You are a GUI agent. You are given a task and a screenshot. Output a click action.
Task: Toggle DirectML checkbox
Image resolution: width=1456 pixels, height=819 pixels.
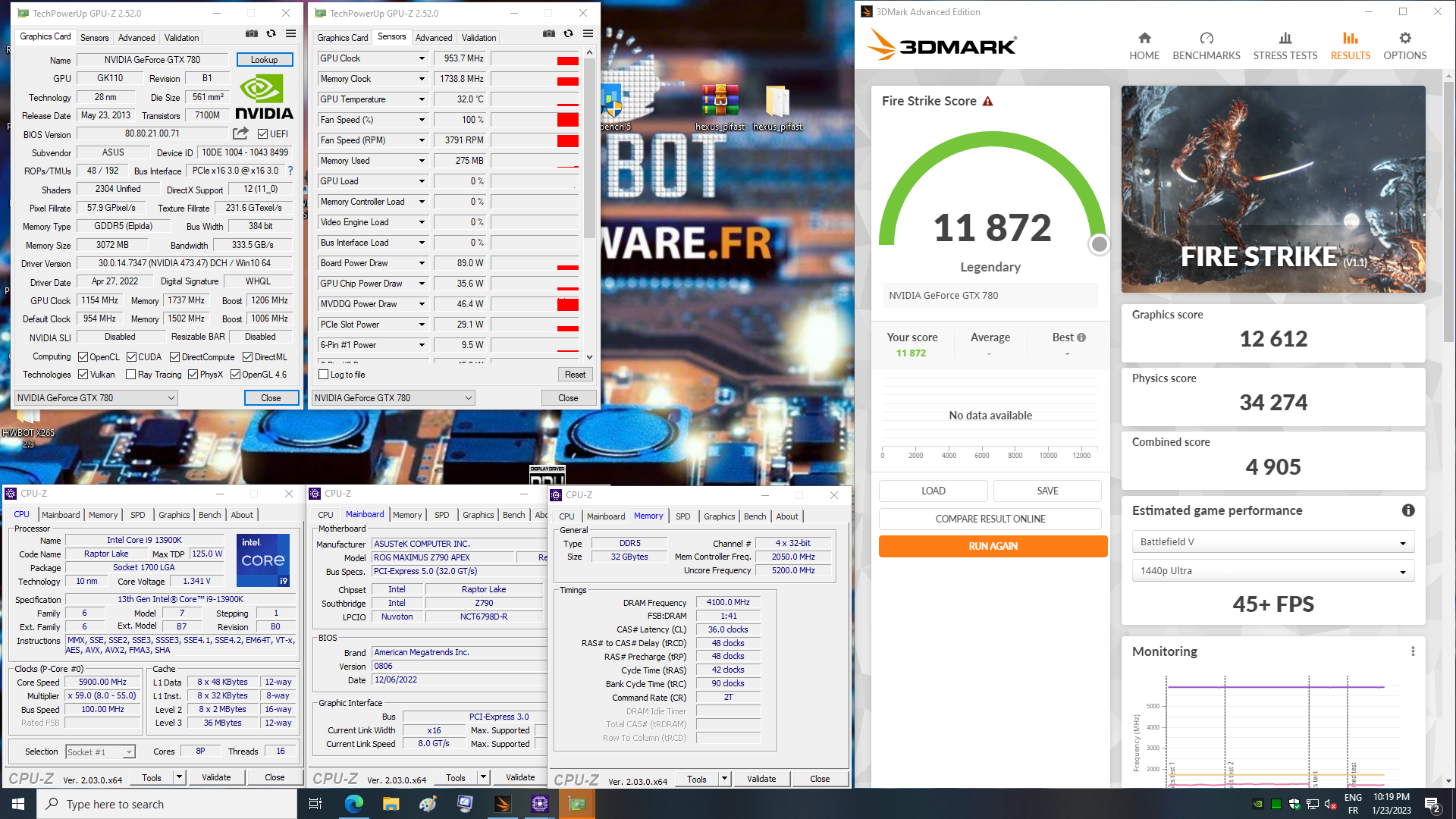click(x=247, y=356)
